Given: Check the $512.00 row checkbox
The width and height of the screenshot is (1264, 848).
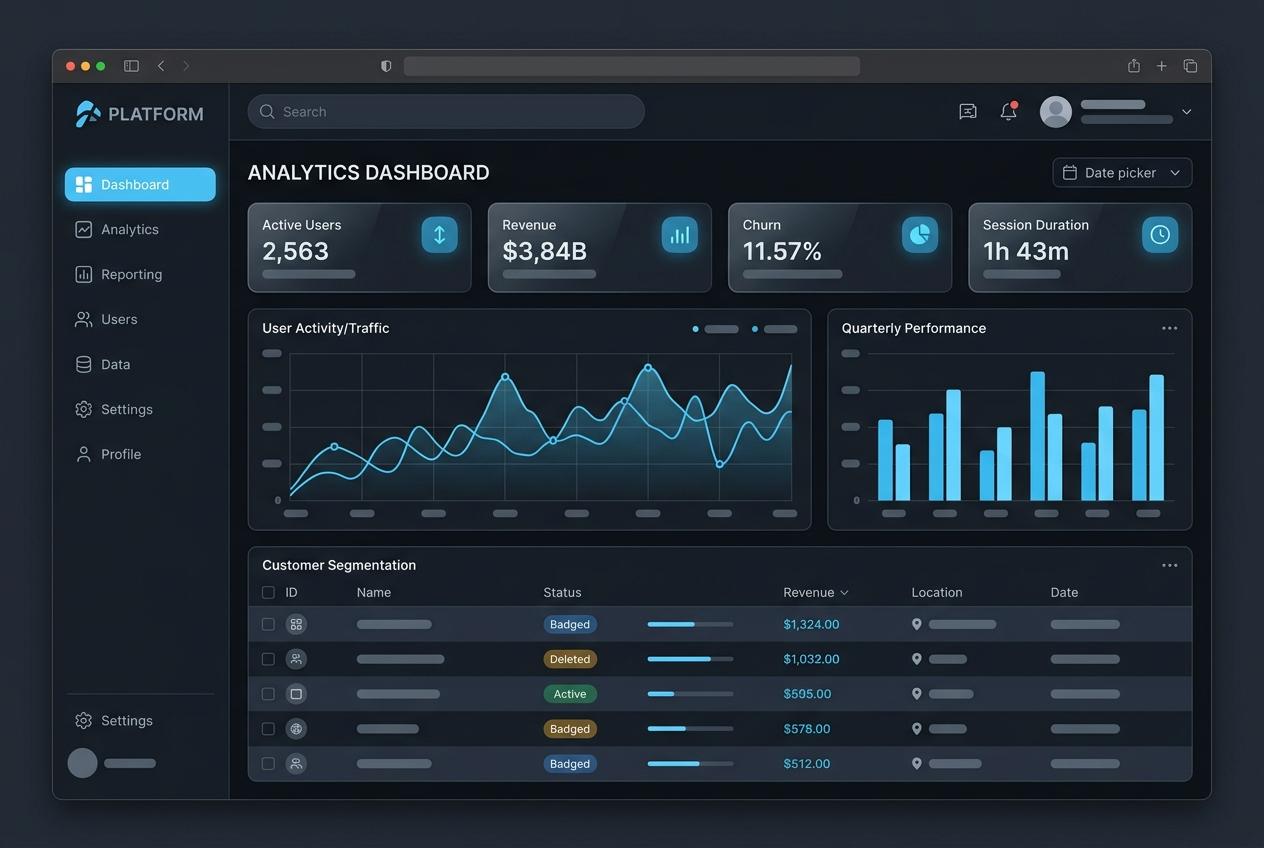Looking at the screenshot, I should 268,764.
